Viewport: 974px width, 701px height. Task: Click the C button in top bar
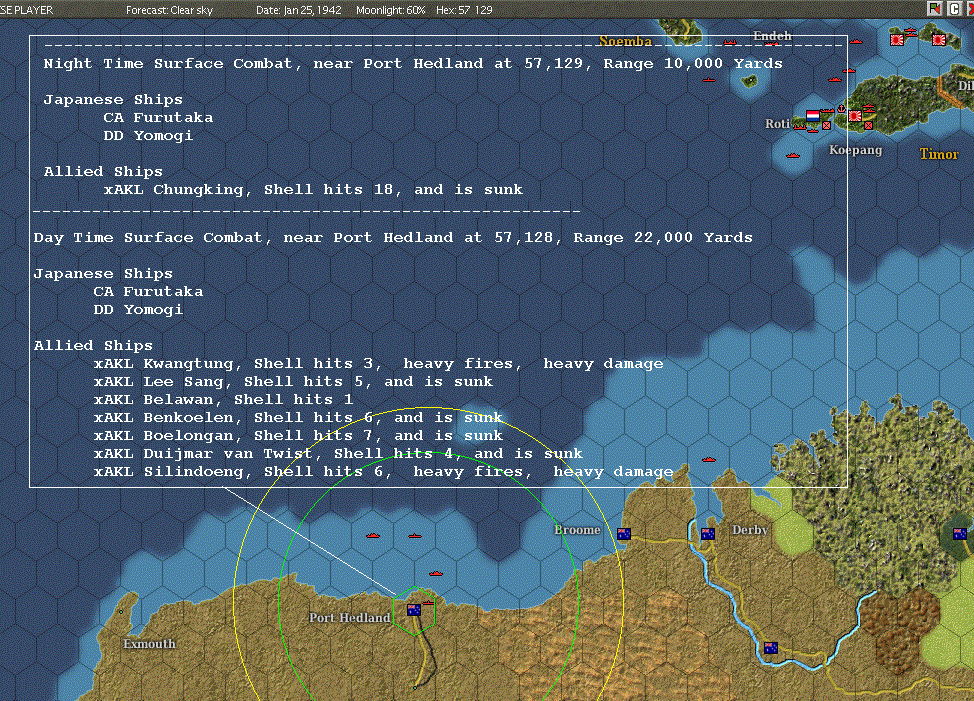pyautogui.click(x=954, y=9)
